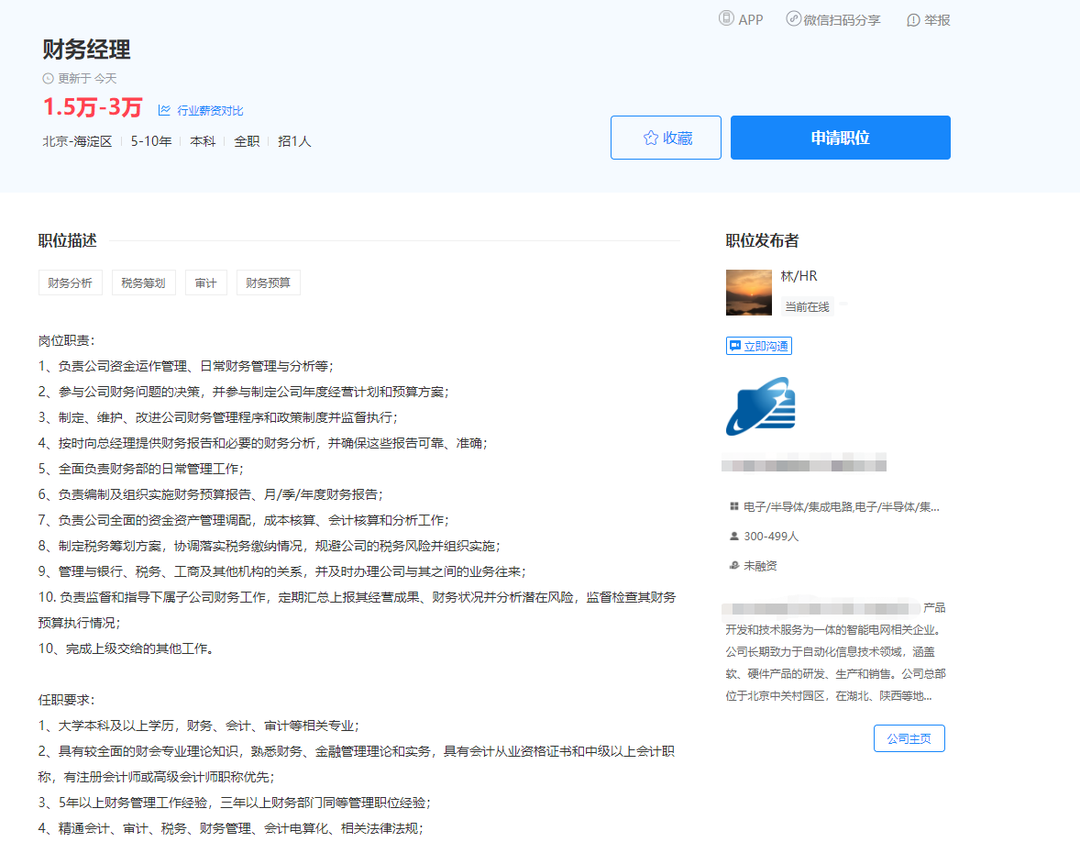Select the 财务预算 skill tag

point(268,283)
